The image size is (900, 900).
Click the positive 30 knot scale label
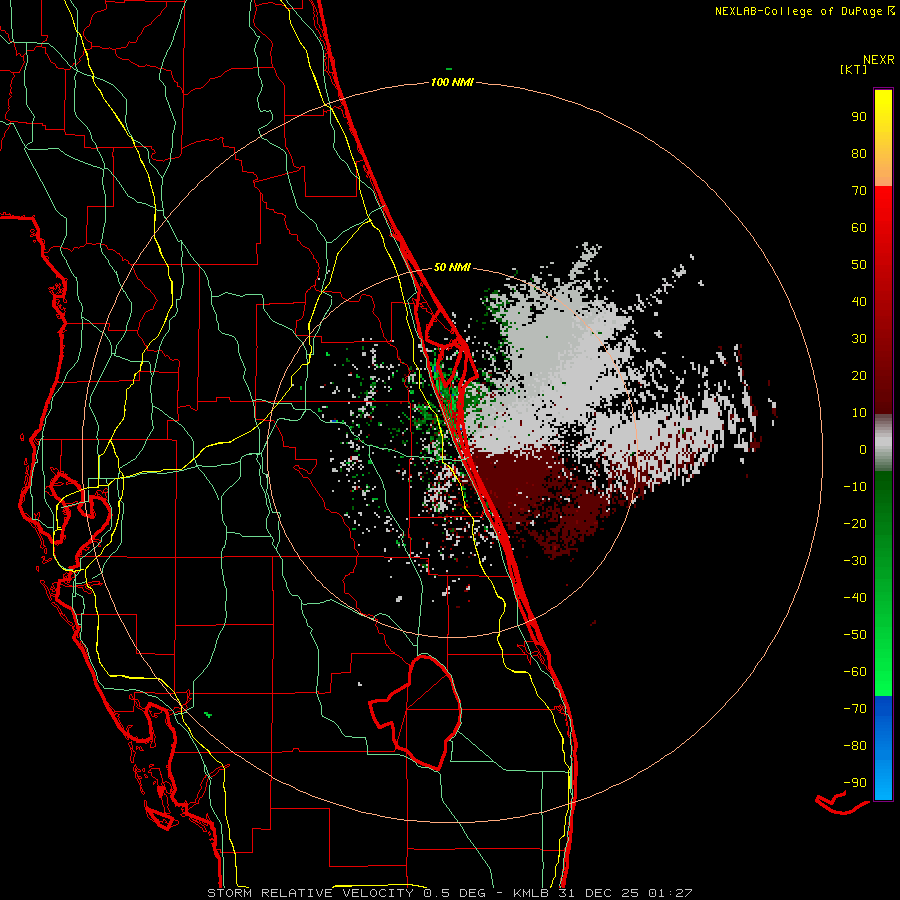pos(859,339)
